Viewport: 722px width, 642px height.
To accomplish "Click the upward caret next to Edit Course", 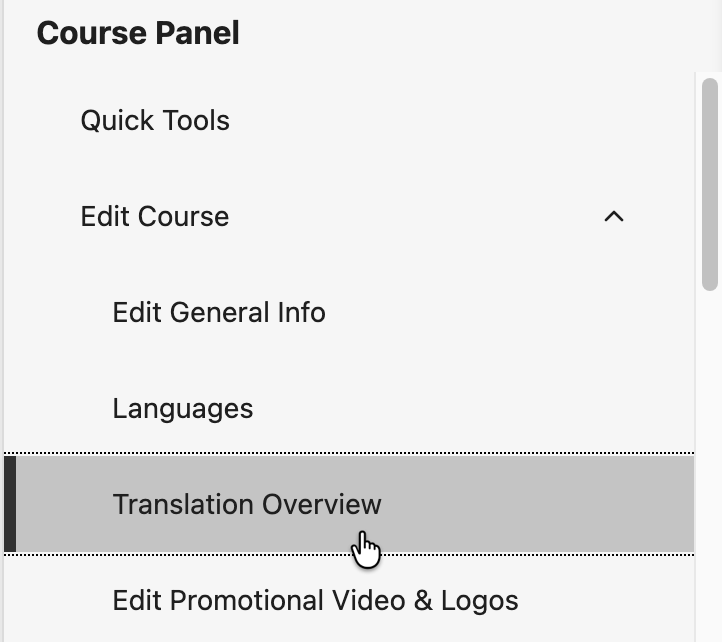I will (614, 216).
